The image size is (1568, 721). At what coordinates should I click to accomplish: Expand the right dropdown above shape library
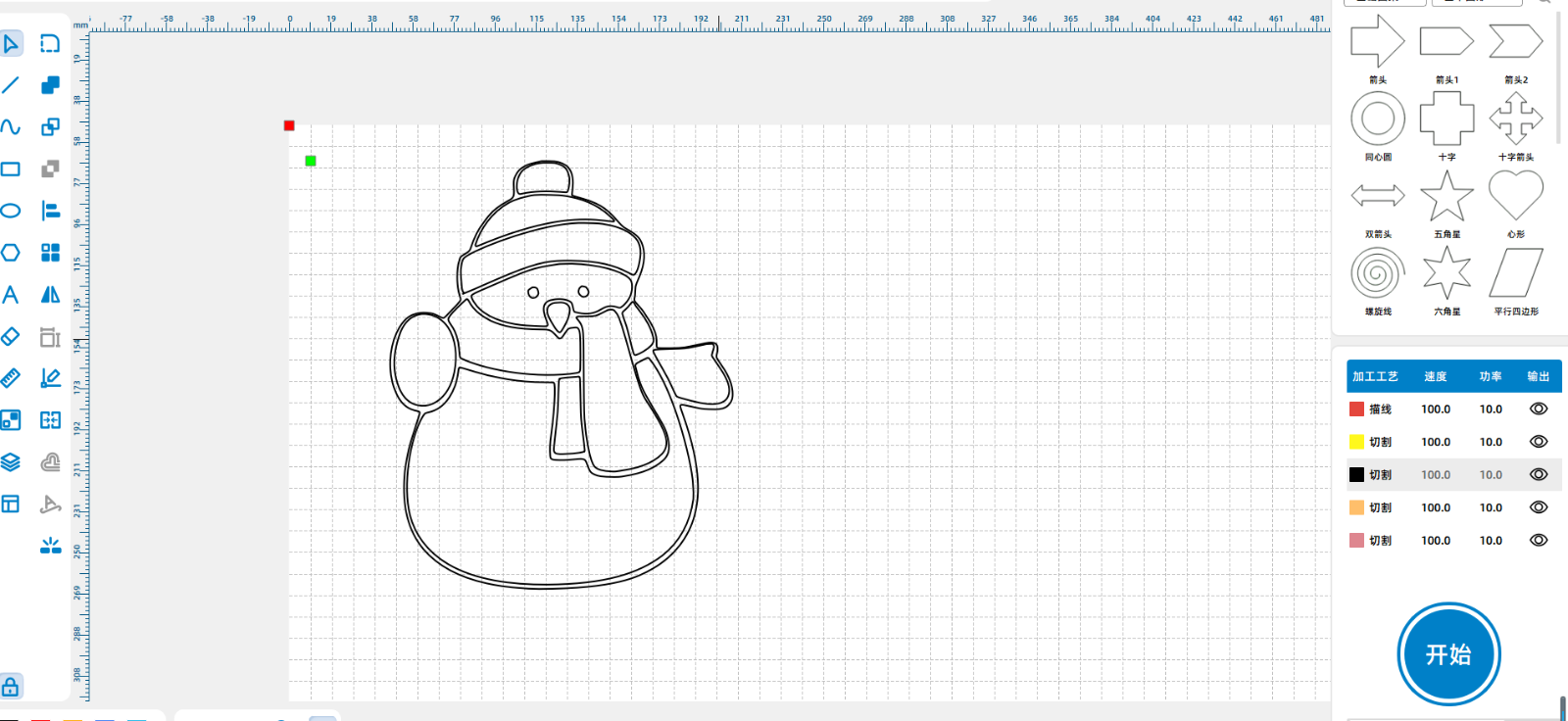[x=1476, y=2]
